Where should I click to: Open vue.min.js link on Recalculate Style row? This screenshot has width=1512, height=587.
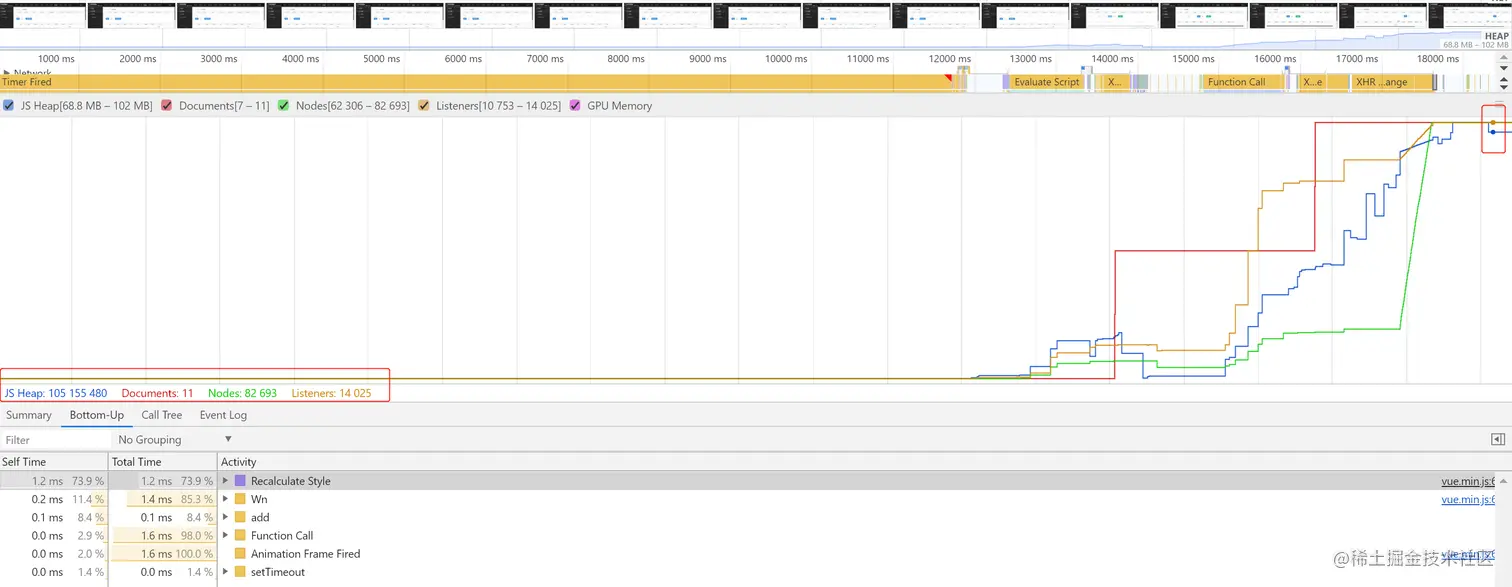click(x=1468, y=481)
